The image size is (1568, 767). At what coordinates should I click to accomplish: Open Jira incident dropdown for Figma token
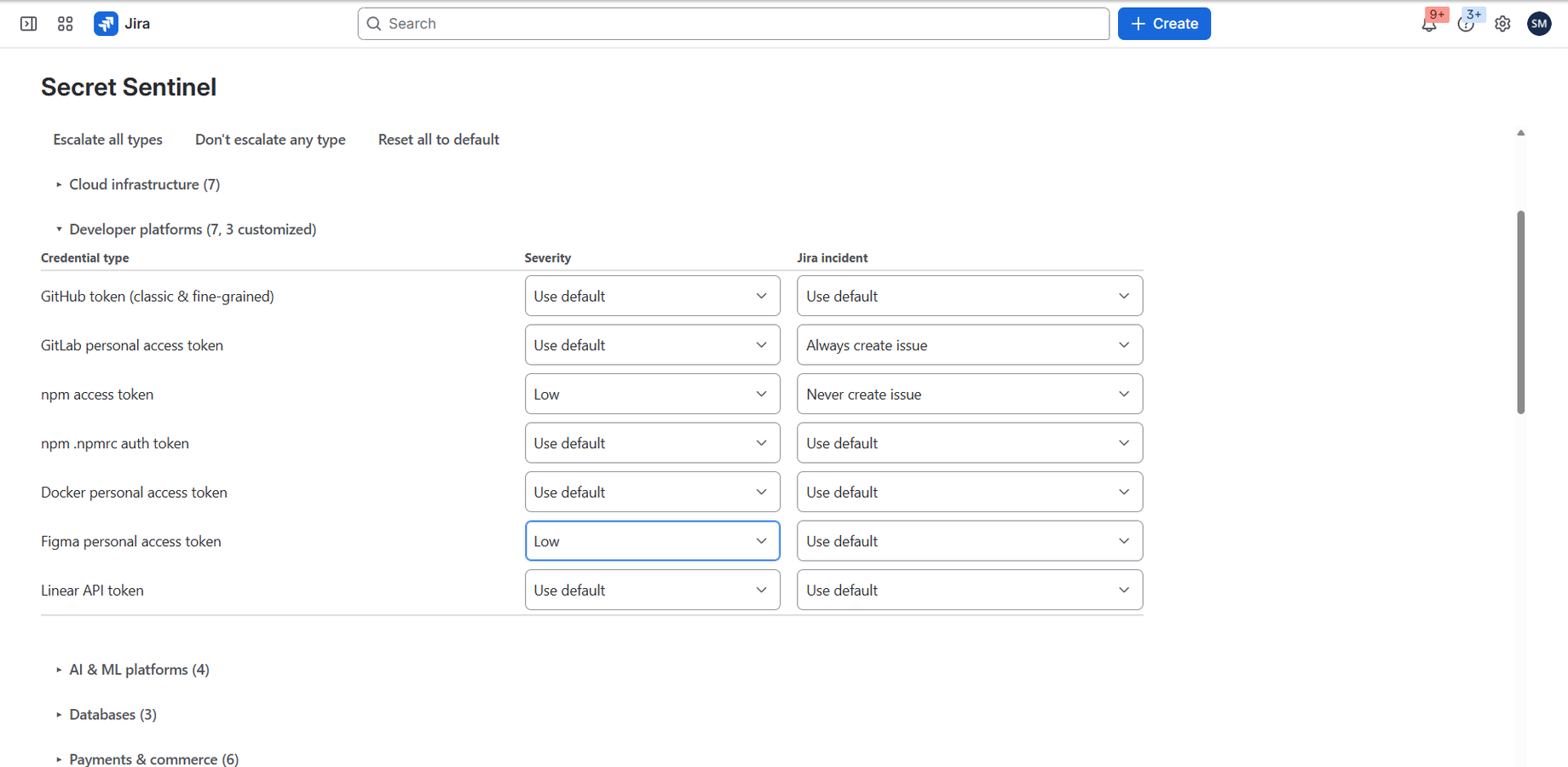970,541
